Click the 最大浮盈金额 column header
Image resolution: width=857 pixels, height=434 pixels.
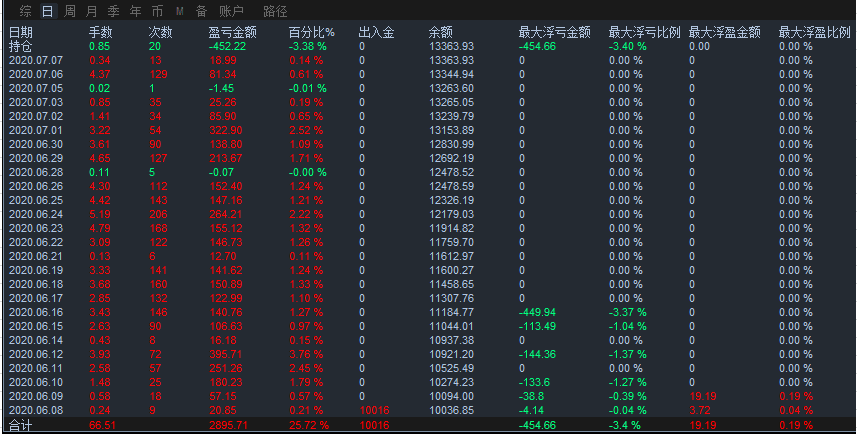[724, 33]
